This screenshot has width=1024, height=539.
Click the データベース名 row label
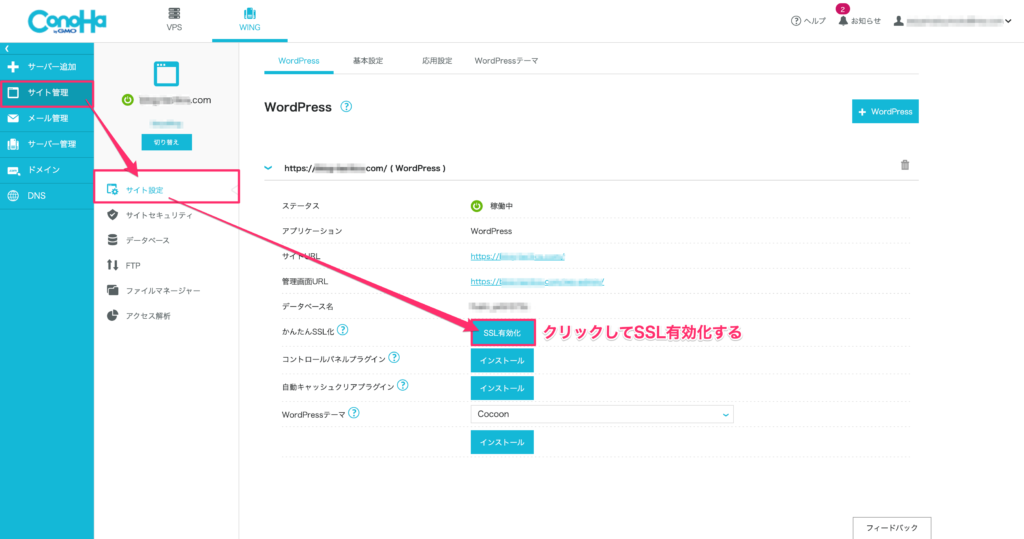tap(307, 306)
